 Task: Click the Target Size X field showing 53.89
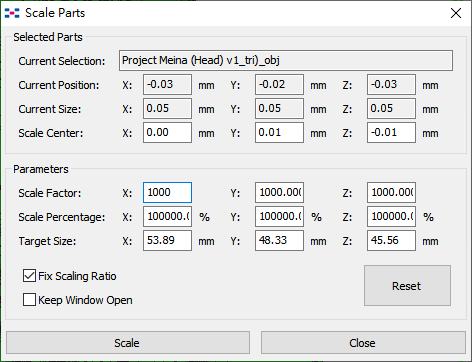pos(167,241)
